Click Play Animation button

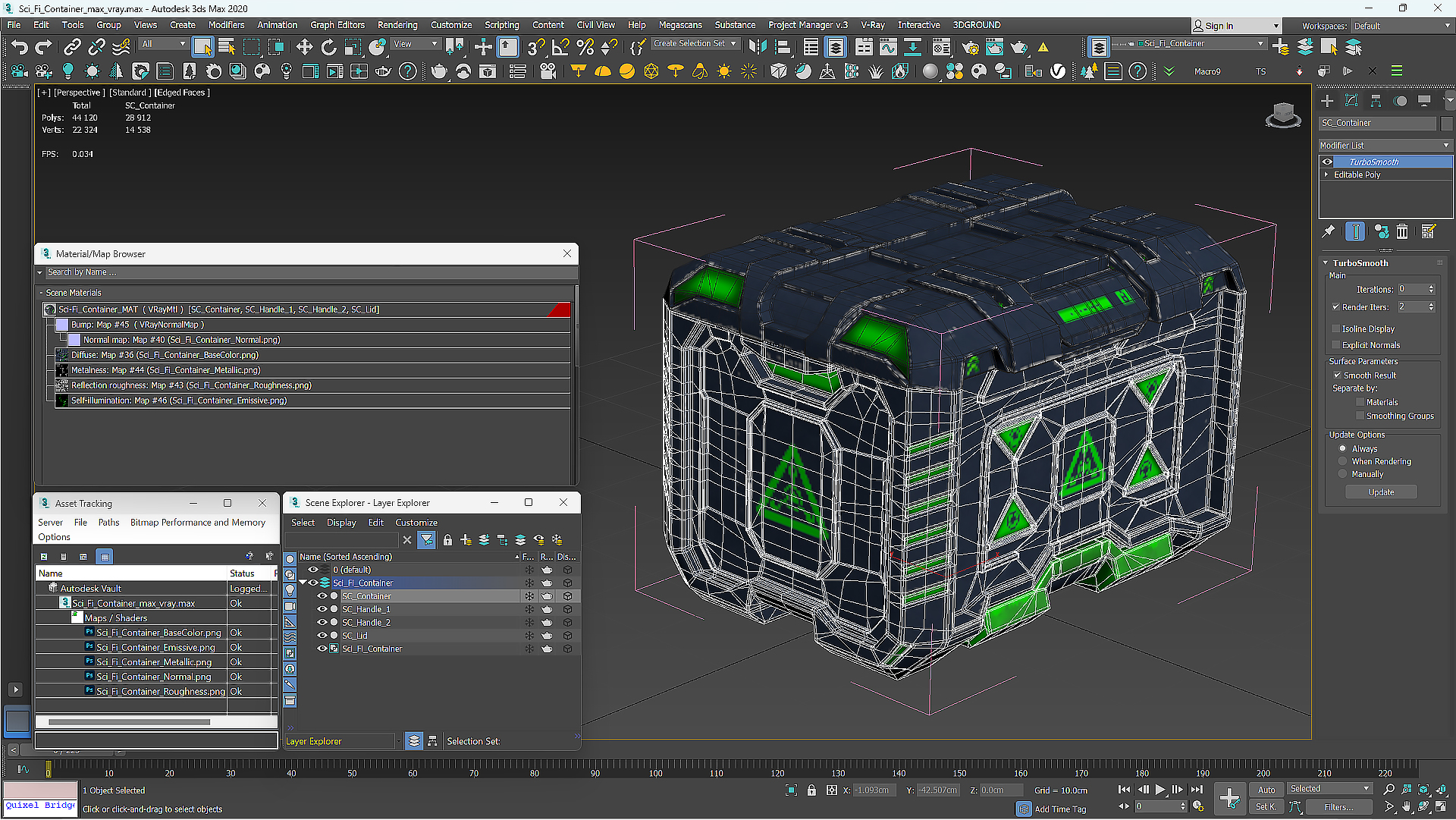1160,790
